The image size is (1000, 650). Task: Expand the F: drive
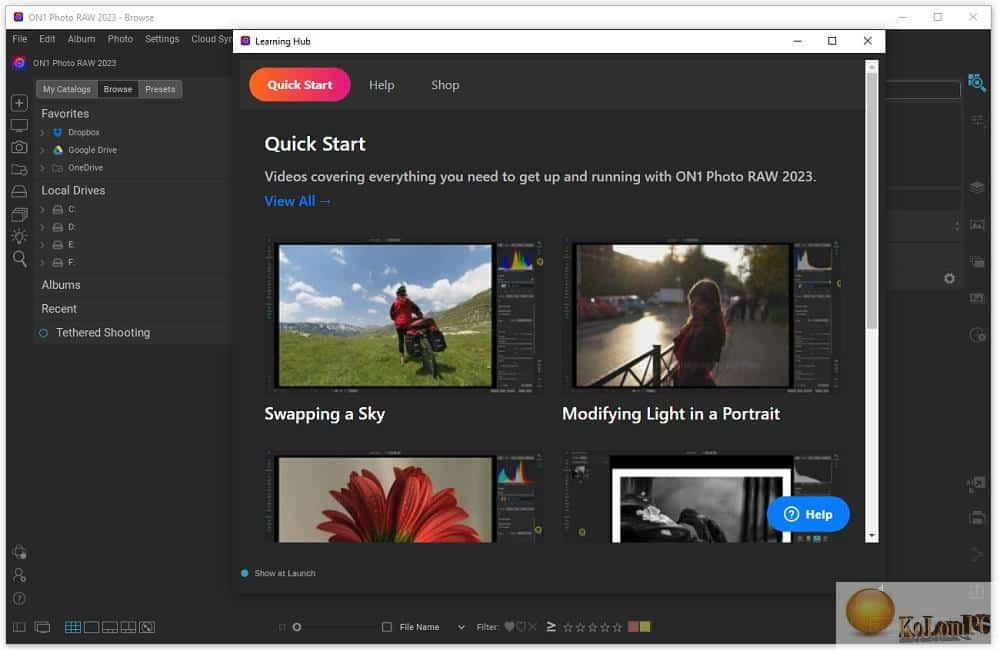tap(42, 262)
